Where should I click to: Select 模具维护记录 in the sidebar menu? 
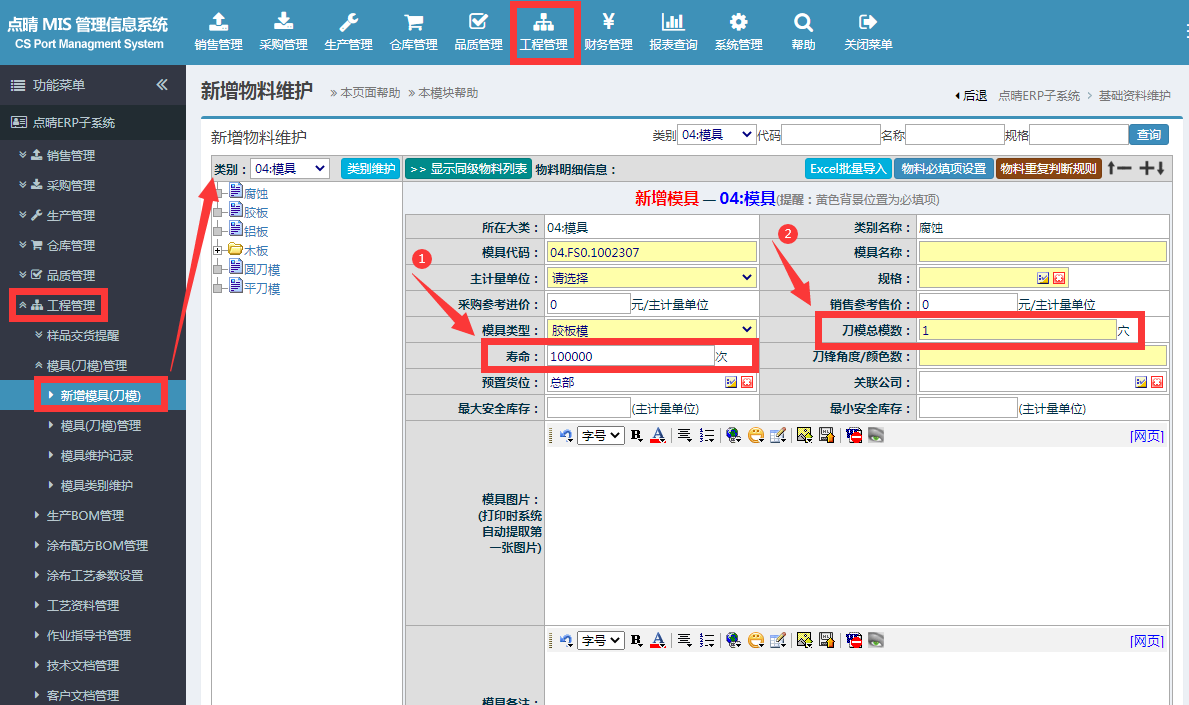97,456
